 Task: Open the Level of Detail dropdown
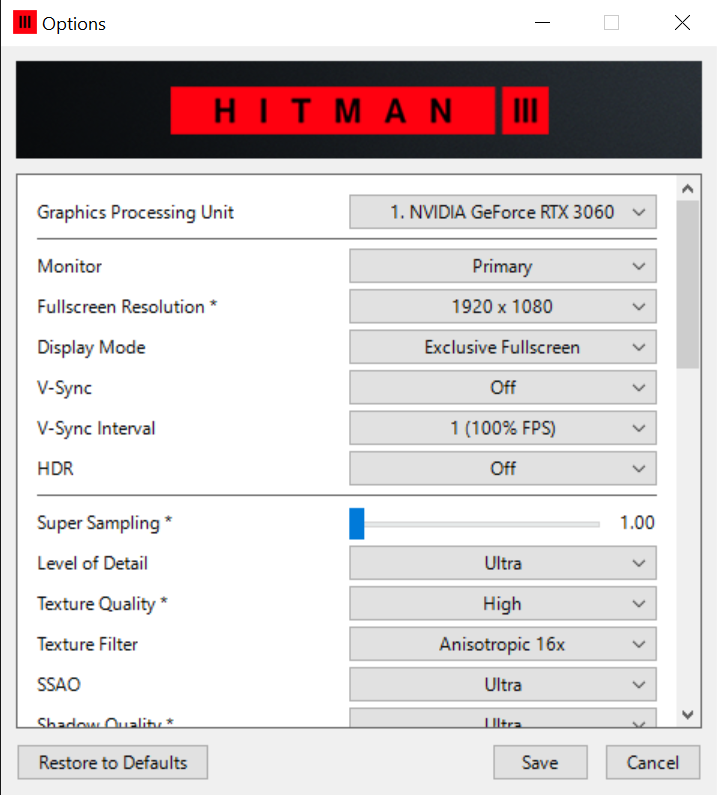tap(502, 564)
